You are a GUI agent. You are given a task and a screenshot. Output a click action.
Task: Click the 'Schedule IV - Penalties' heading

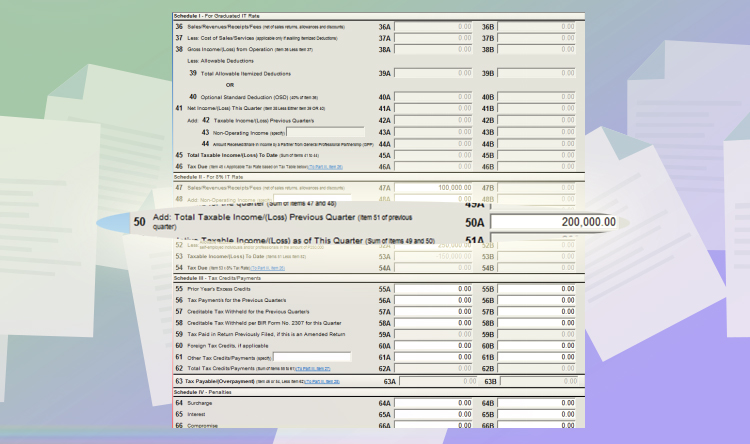pyautogui.click(x=202, y=392)
